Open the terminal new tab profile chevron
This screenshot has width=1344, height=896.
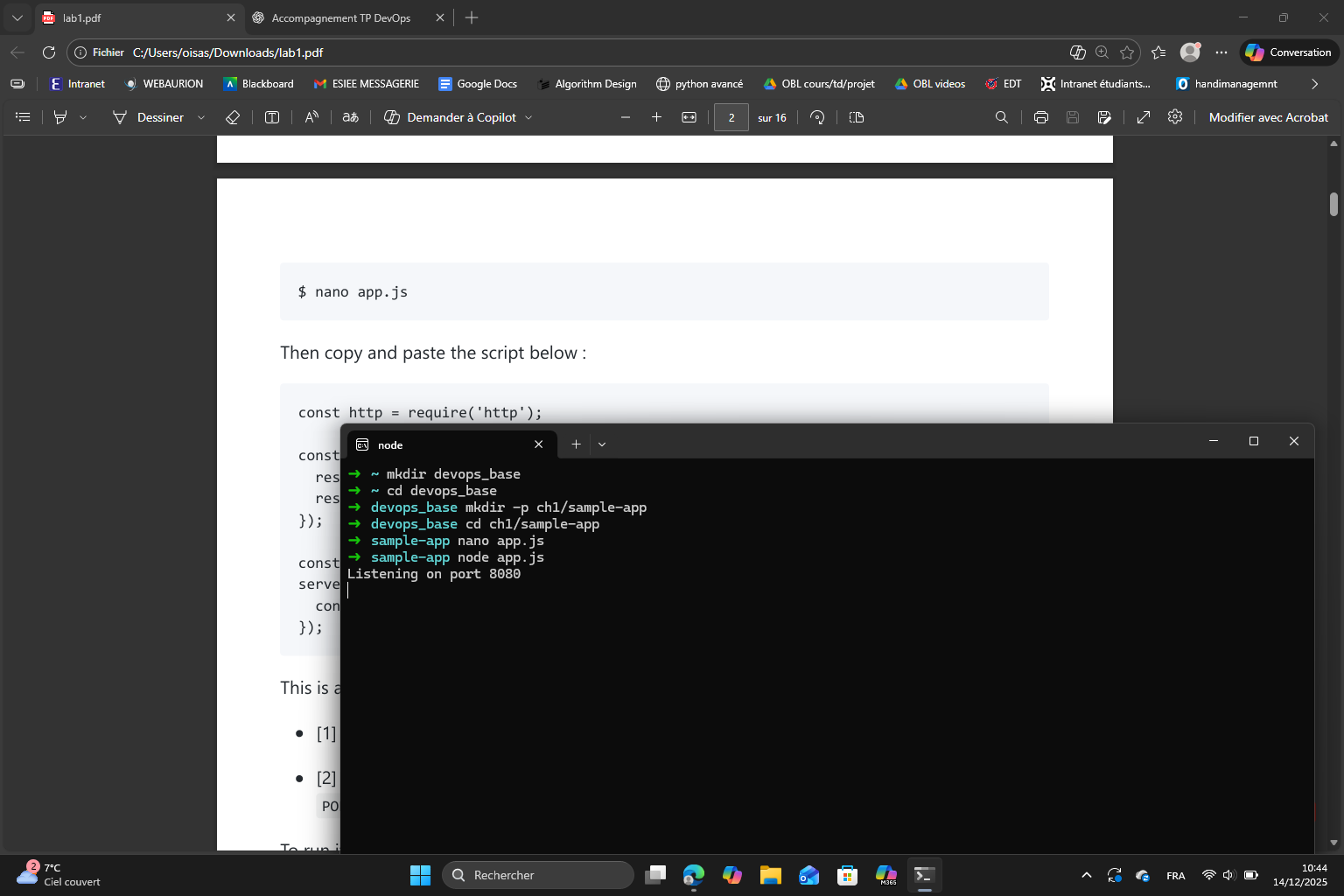601,444
